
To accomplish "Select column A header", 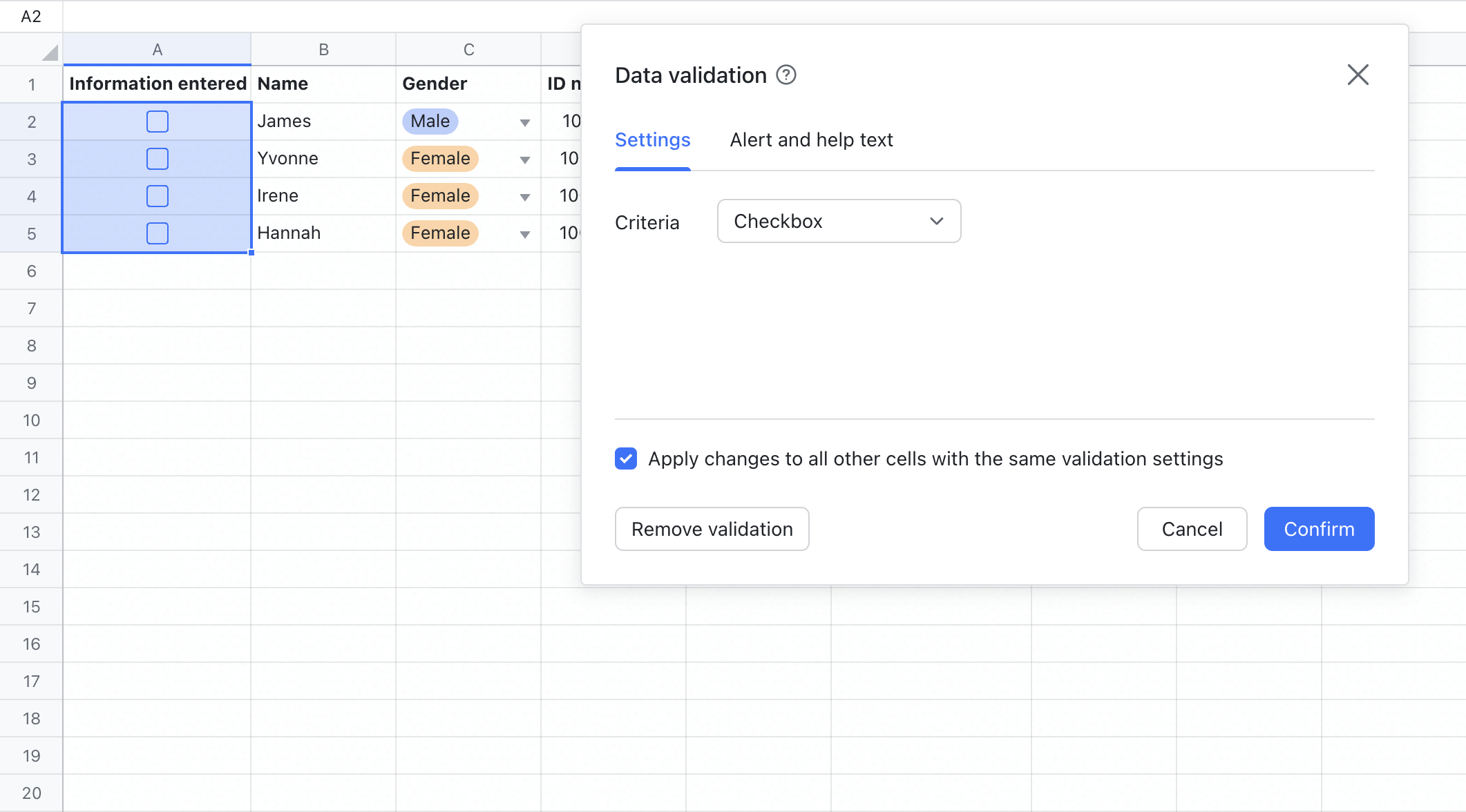I will [x=157, y=48].
